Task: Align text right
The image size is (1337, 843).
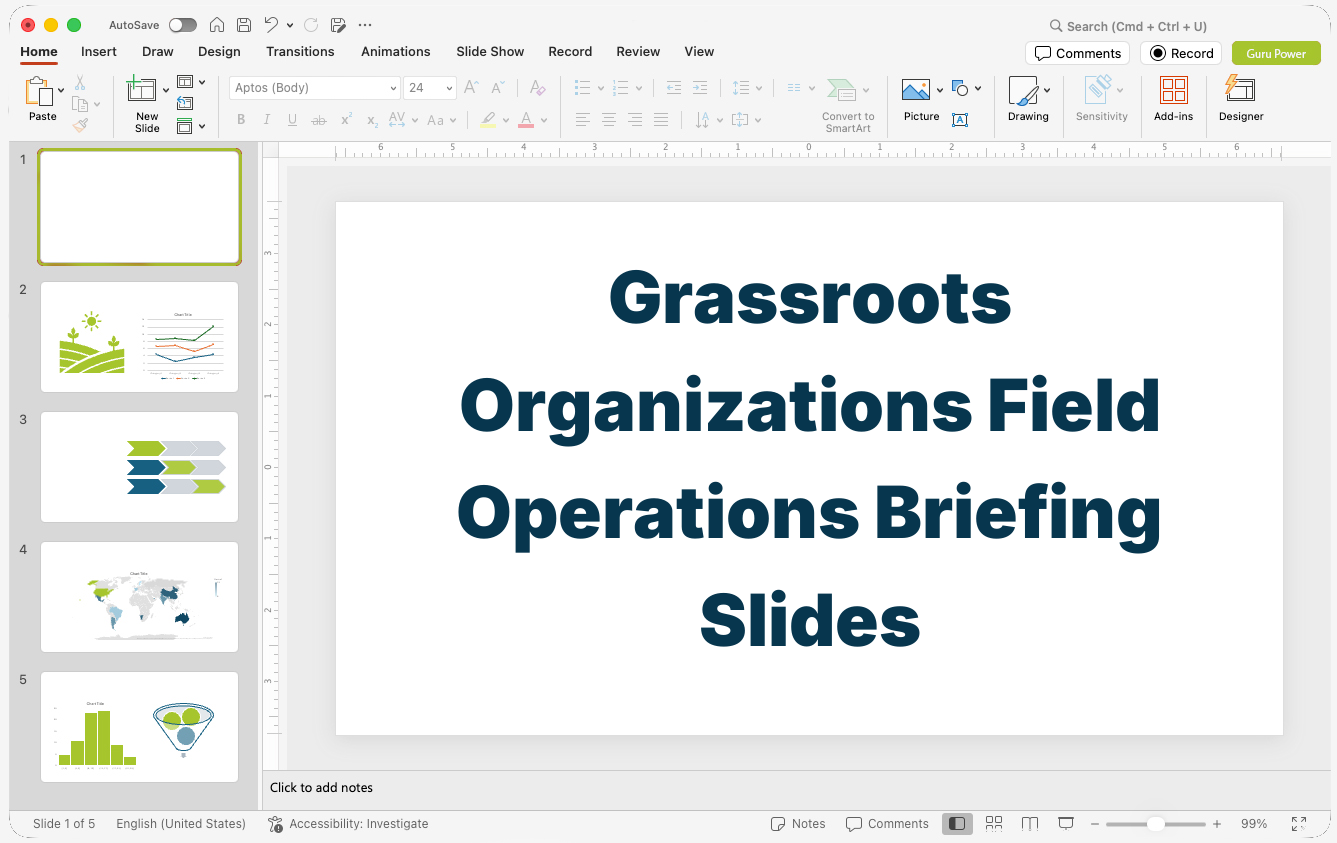Action: click(635, 120)
